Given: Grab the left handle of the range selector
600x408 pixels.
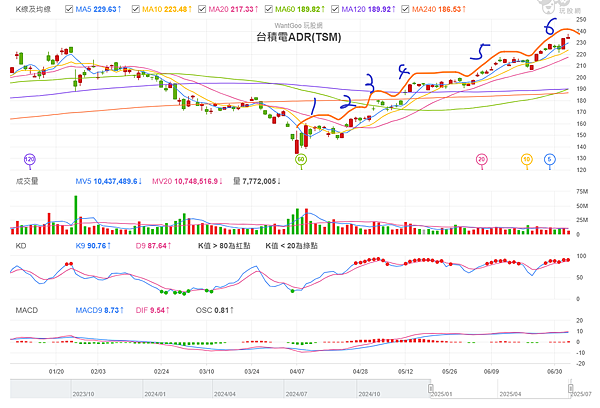Looking at the screenshot, I should (430, 388).
